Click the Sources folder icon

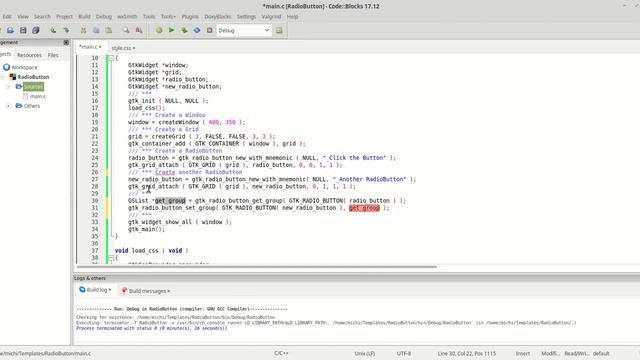click(x=19, y=87)
